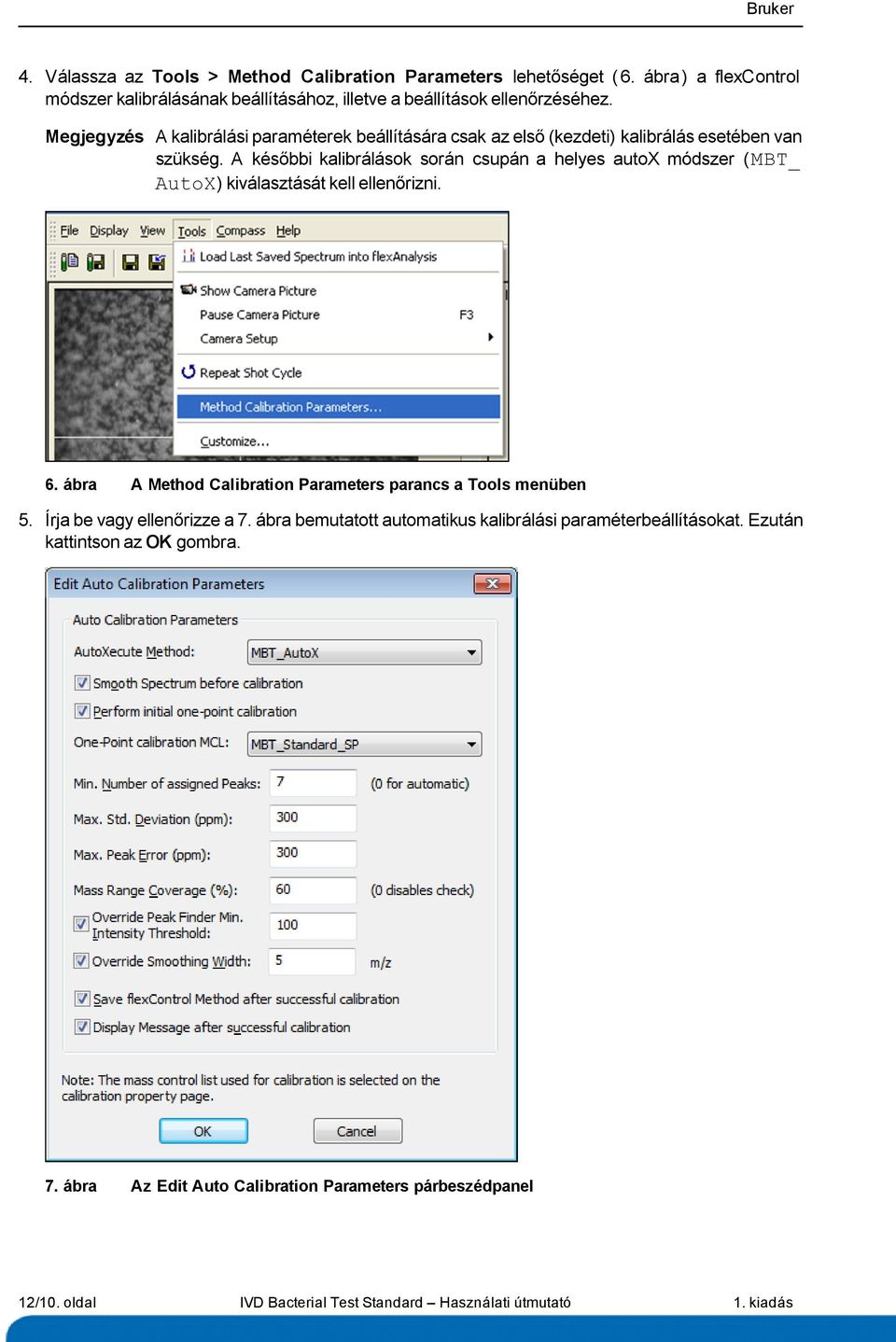Click the circular arrow icon for Repeat Shot Cycle
Viewport: 896px width, 1342px height.
[189, 371]
